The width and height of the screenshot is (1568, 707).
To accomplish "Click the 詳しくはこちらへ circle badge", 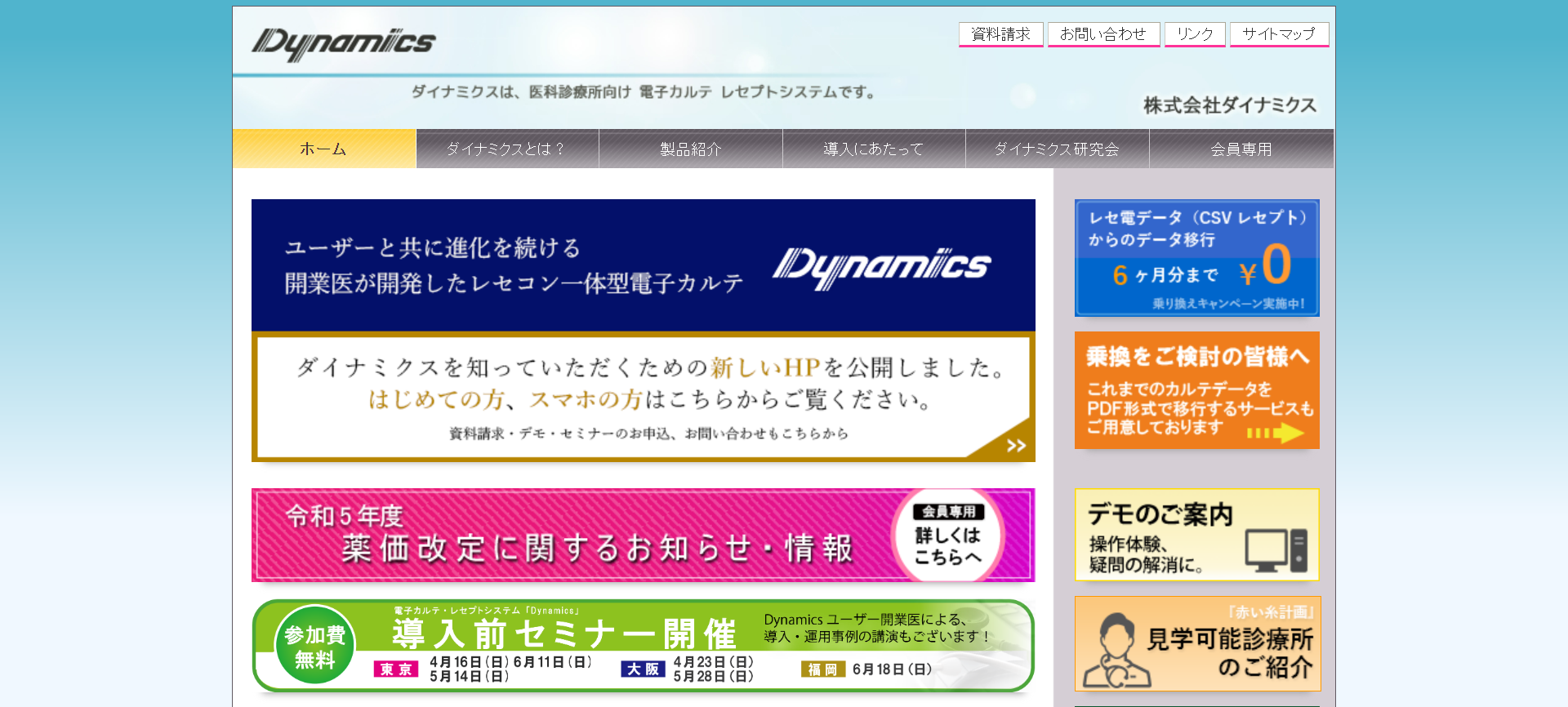I will click(947, 536).
